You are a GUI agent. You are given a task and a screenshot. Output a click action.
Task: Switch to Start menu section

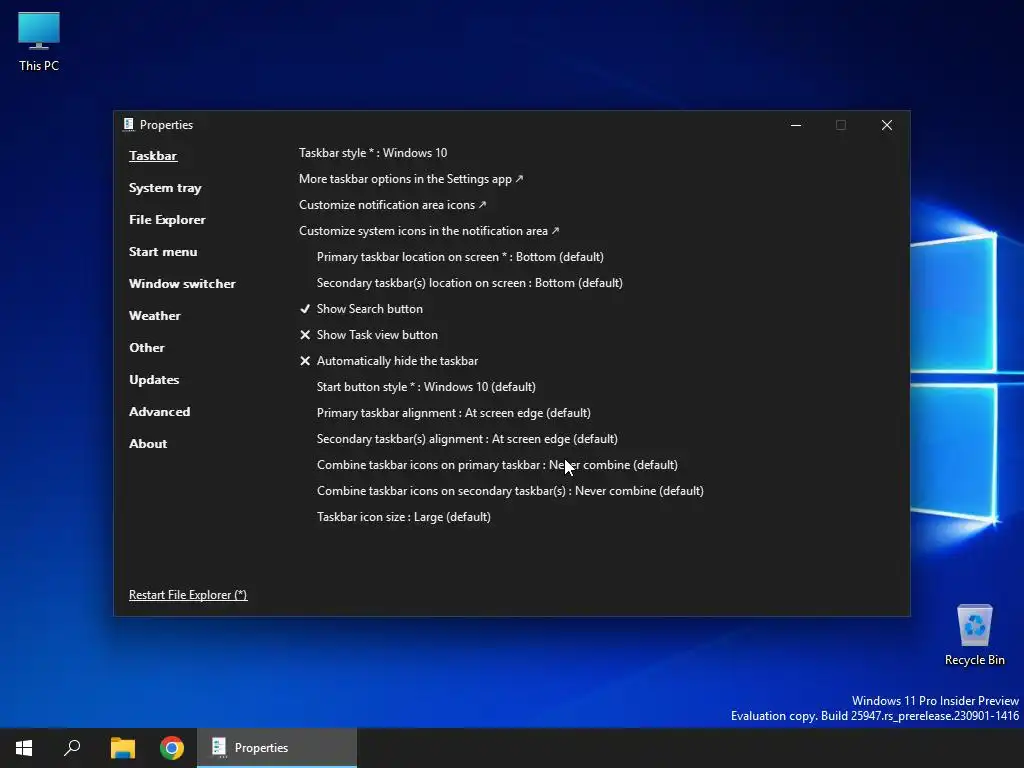coord(163,252)
